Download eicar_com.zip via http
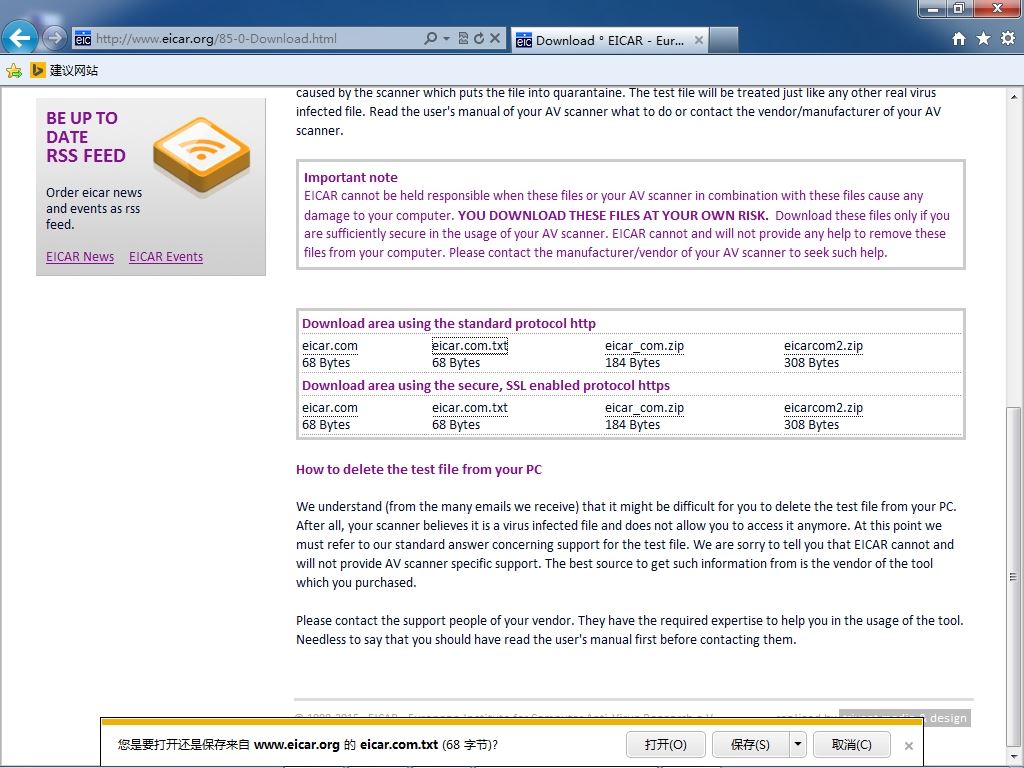Image resolution: width=1024 pixels, height=768 pixels. pyautogui.click(x=644, y=345)
